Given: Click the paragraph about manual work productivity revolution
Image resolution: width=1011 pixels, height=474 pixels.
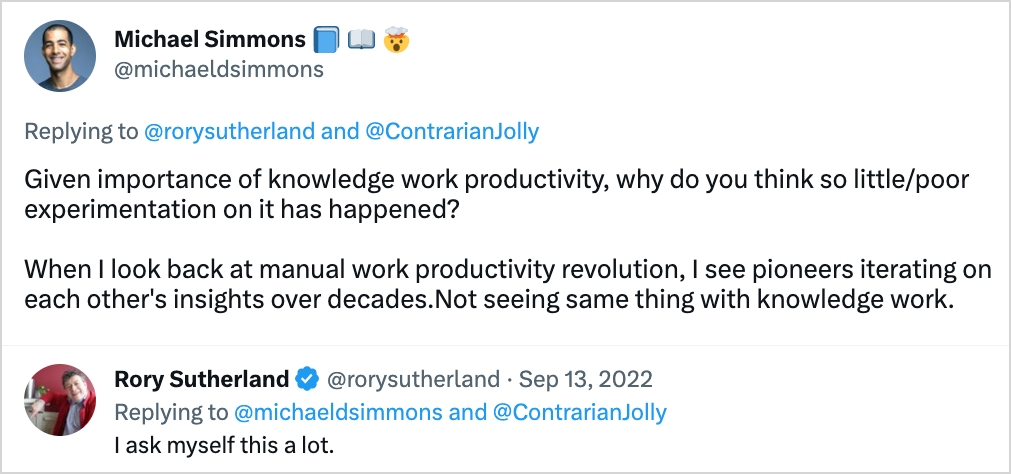Looking at the screenshot, I should pyautogui.click(x=506, y=286).
